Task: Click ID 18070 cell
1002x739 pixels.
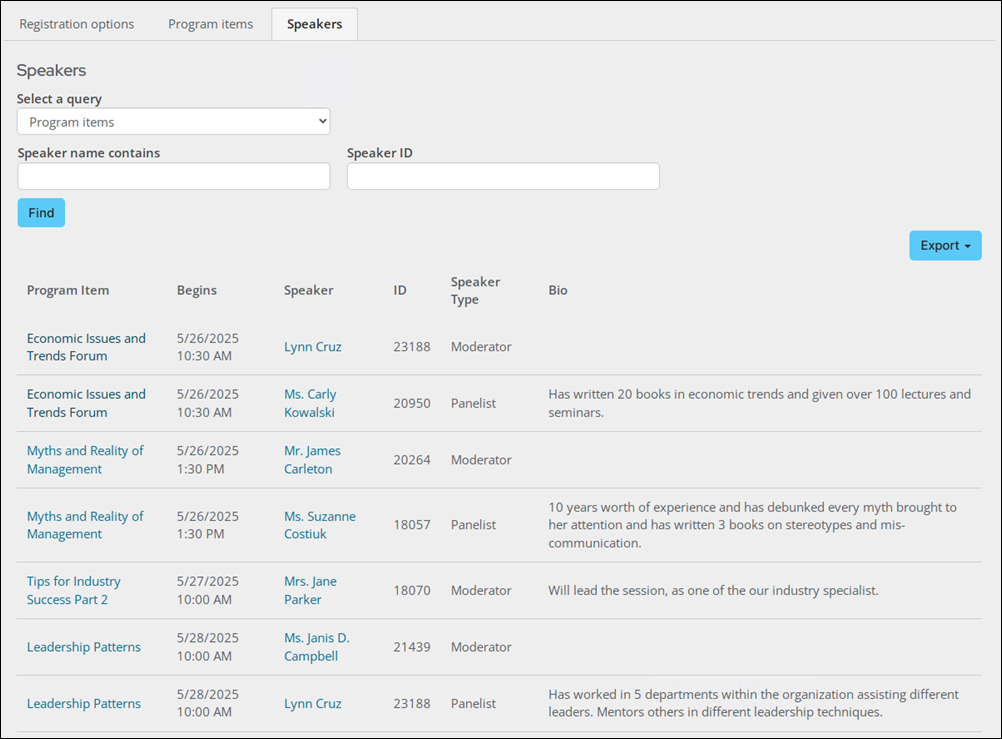Action: 412,590
